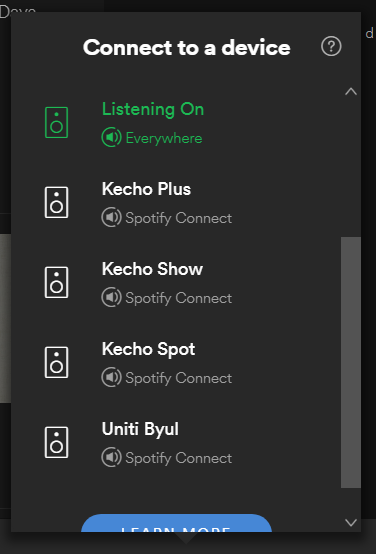376x554 pixels.
Task: Open the help question mark icon
Action: (x=331, y=46)
